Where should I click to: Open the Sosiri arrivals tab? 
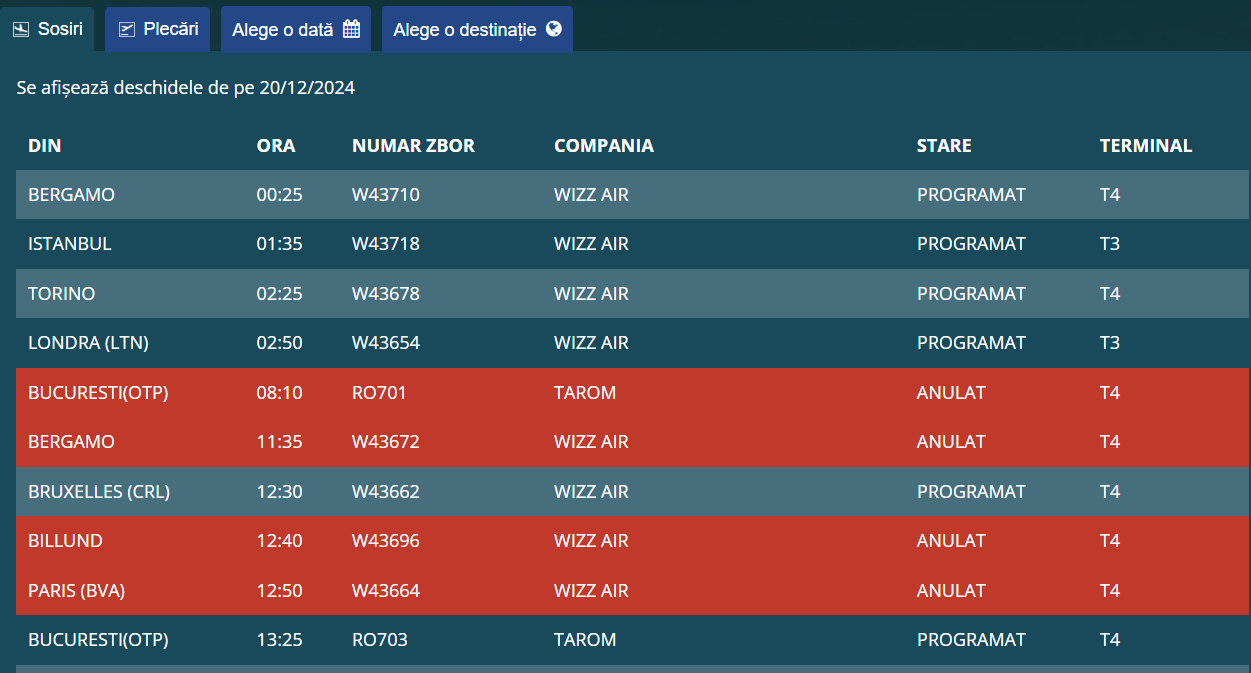point(47,29)
